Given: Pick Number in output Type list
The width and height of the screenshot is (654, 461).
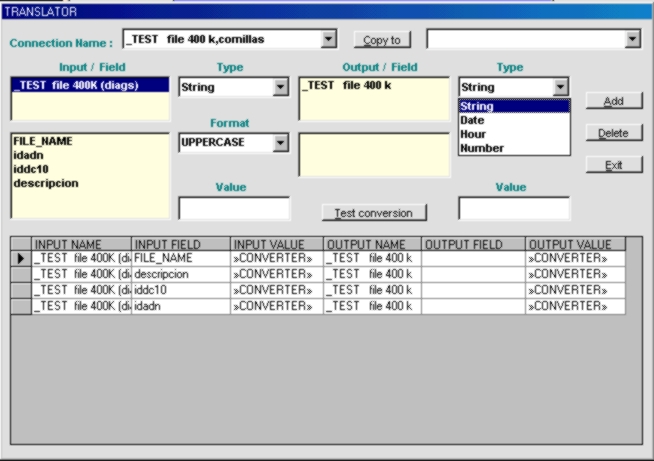Looking at the screenshot, I should [x=482, y=148].
